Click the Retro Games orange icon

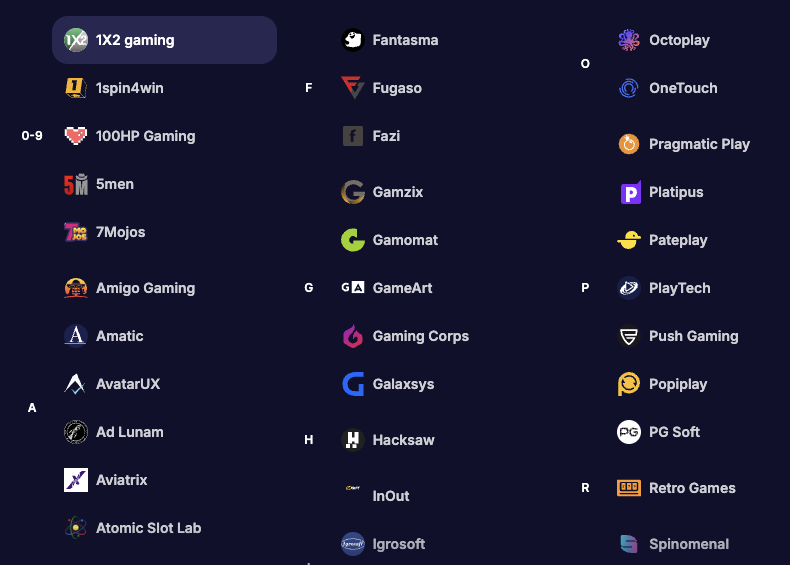tap(629, 488)
